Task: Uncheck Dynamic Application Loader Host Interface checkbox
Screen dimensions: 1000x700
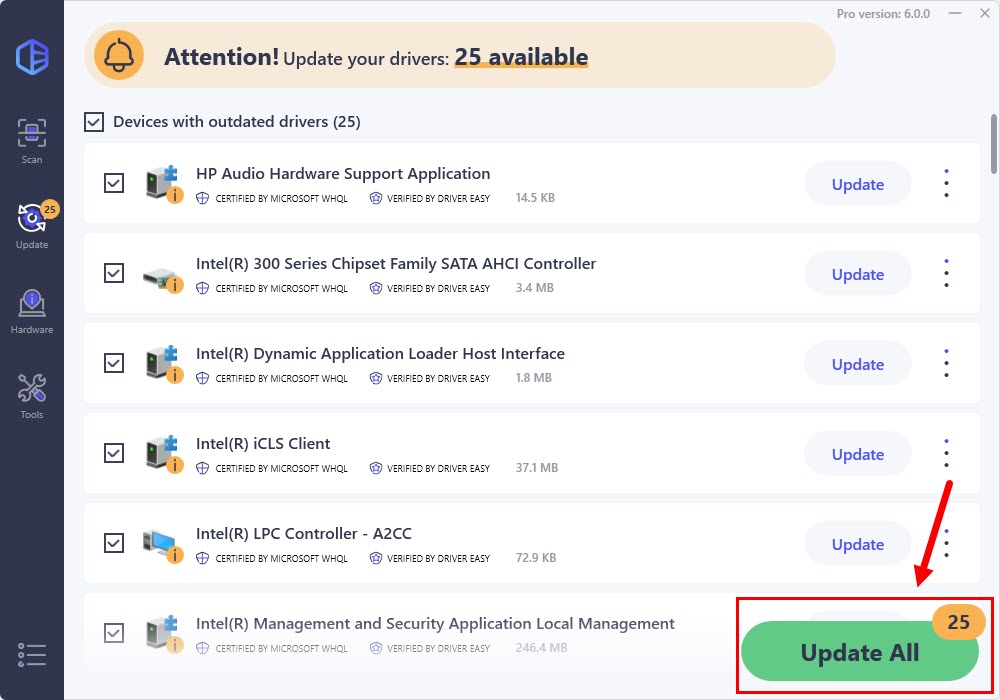Action: coord(114,363)
